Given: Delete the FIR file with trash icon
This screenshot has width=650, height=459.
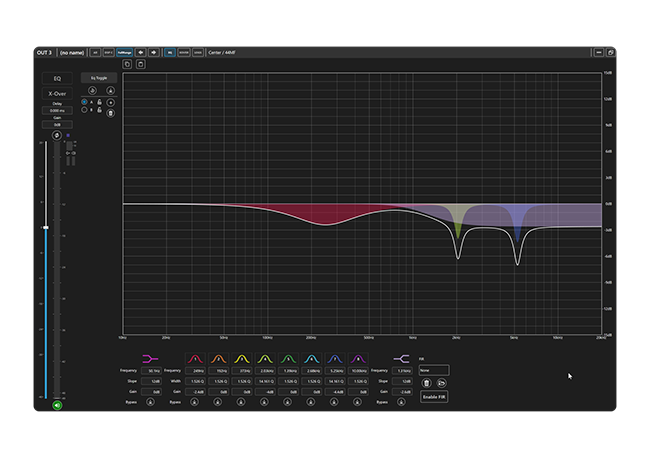Looking at the screenshot, I should [x=427, y=383].
